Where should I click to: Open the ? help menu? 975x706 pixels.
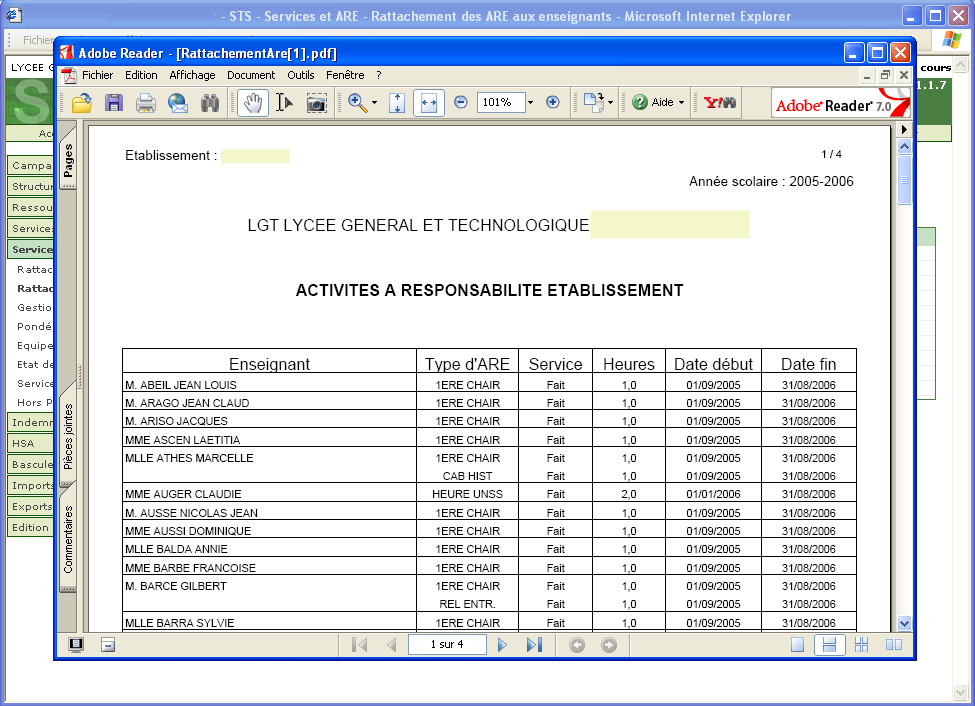pos(379,75)
